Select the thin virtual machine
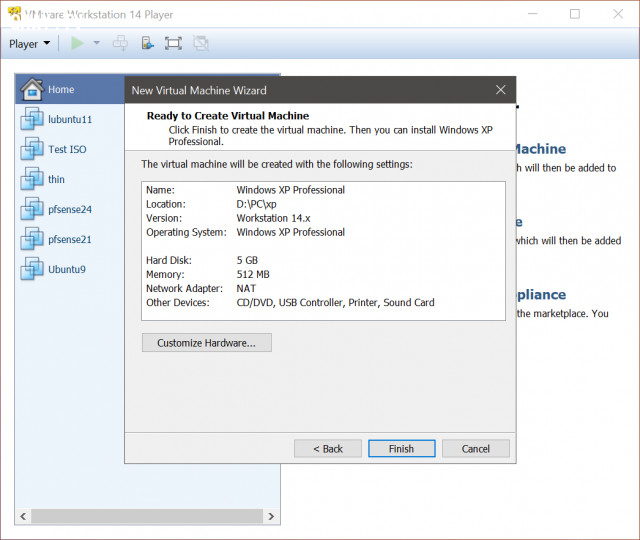Image resolution: width=640 pixels, height=540 pixels. tap(70, 179)
